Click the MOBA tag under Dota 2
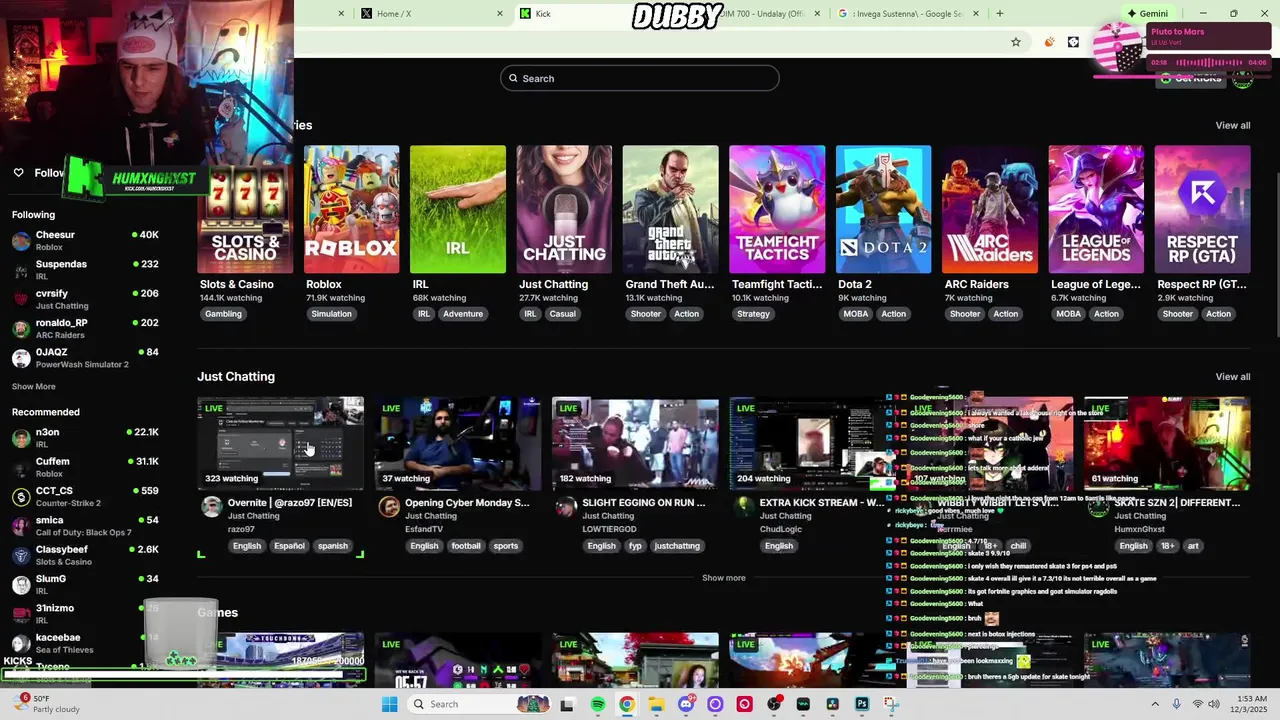The image size is (1280, 720). pos(856,314)
